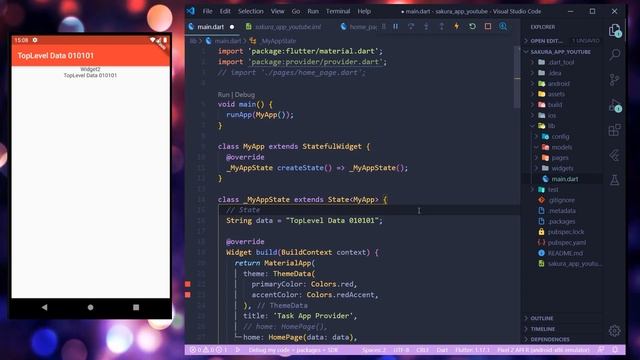Open README.md in the file explorer

pyautogui.click(x=565, y=253)
